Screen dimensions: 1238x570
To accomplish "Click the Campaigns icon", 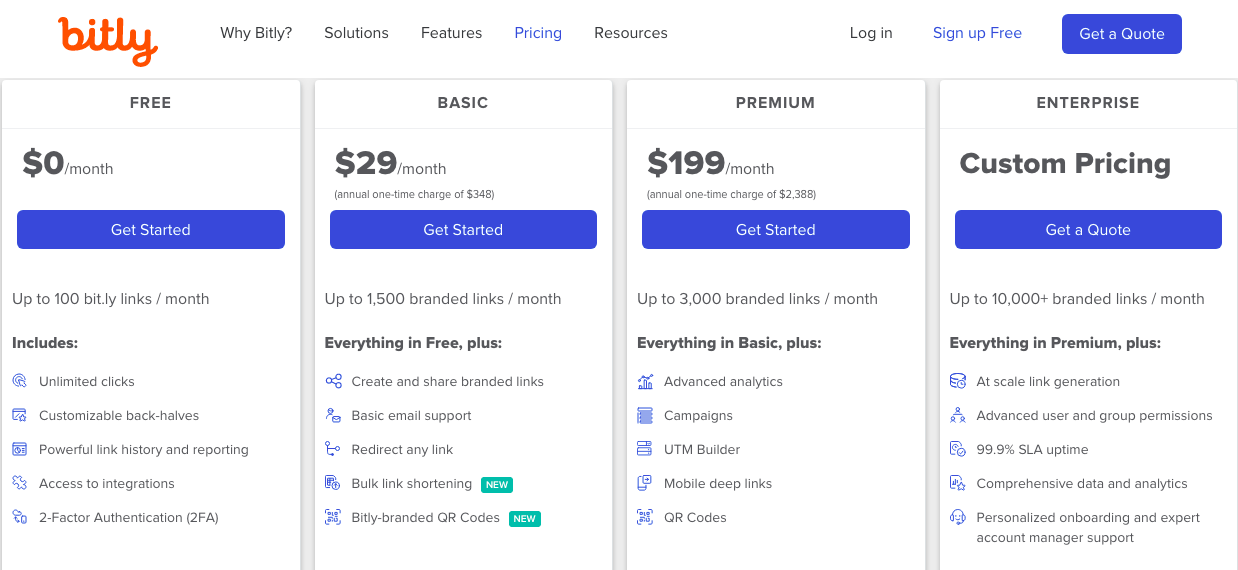I will point(645,415).
